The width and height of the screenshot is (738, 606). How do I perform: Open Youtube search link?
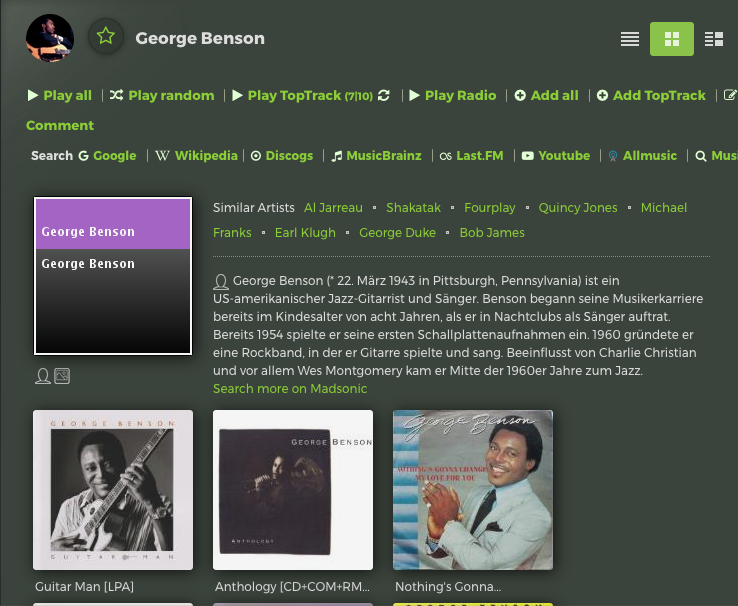pos(564,156)
